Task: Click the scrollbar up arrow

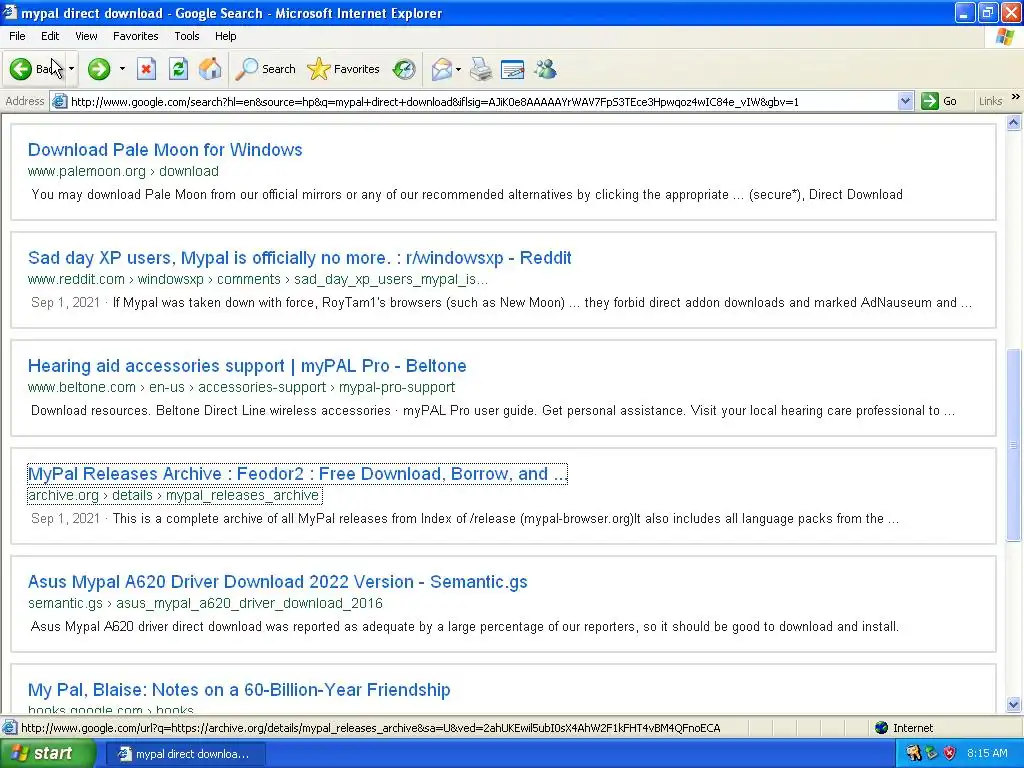Action: tap(1014, 123)
